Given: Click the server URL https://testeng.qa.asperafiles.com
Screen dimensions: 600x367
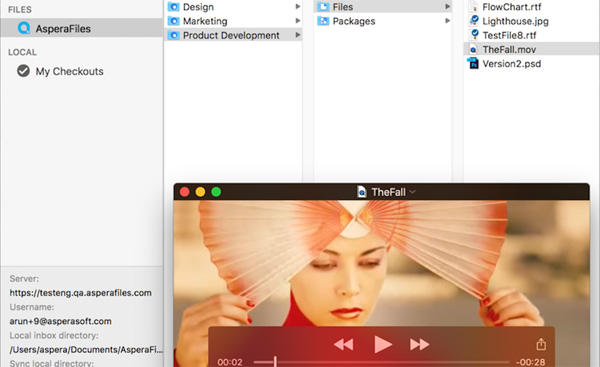Looking at the screenshot, I should point(80,293).
